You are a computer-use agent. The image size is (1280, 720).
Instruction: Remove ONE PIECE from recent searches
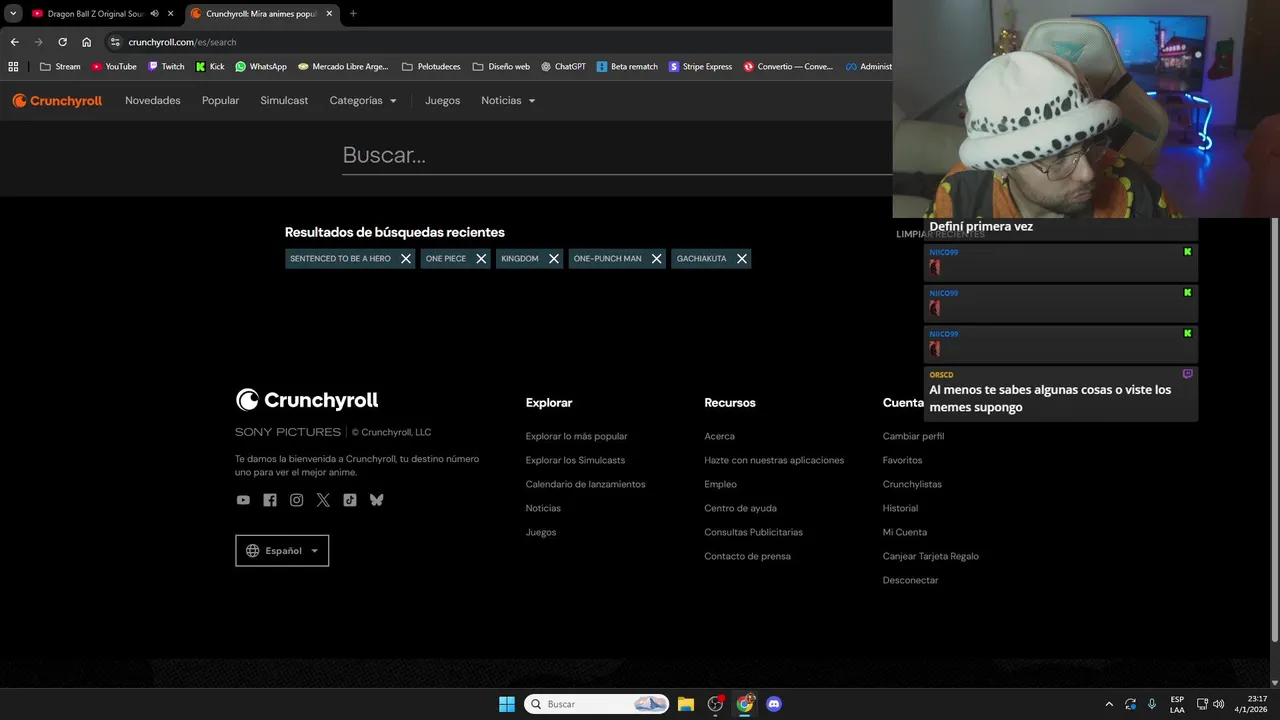481,259
